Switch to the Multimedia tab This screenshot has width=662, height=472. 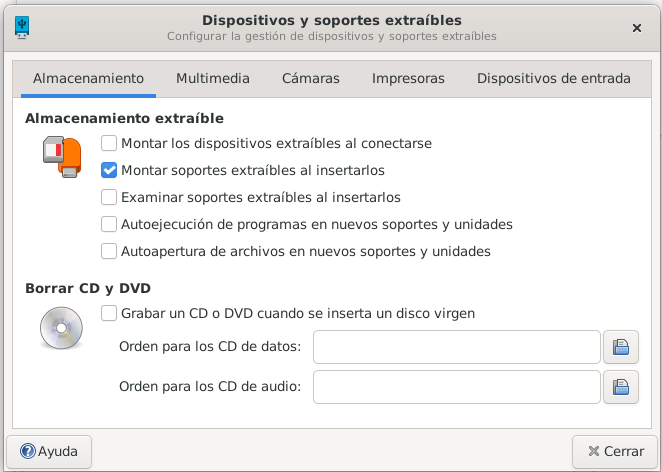pos(213,78)
